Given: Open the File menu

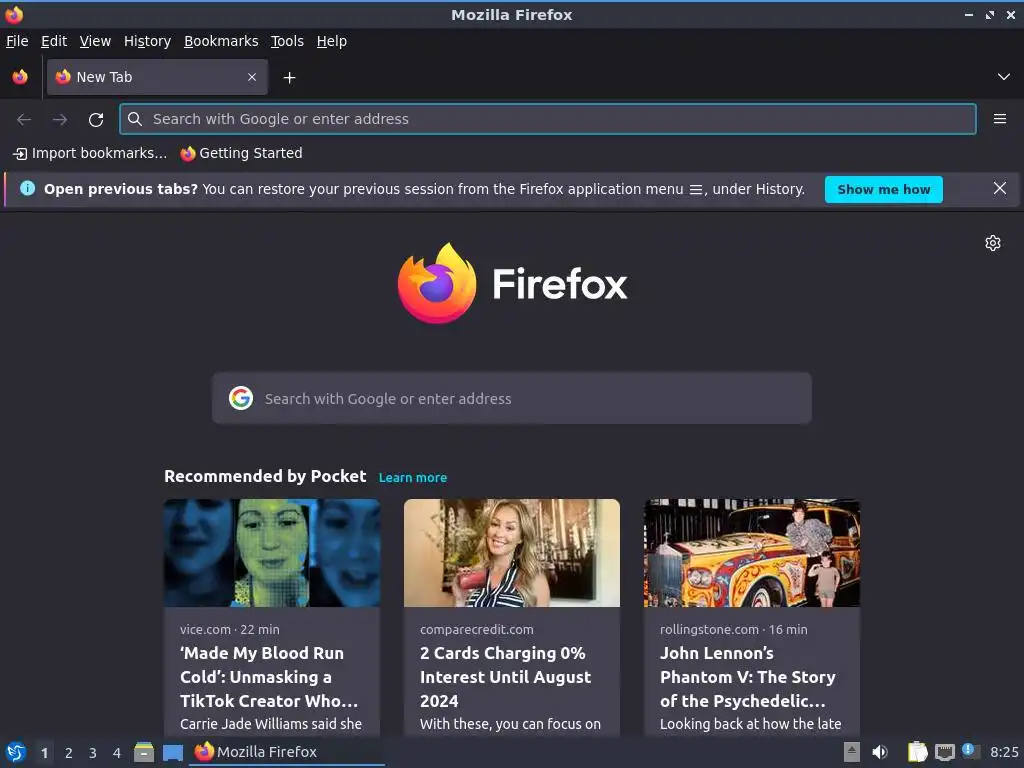Looking at the screenshot, I should pyautogui.click(x=17, y=41).
